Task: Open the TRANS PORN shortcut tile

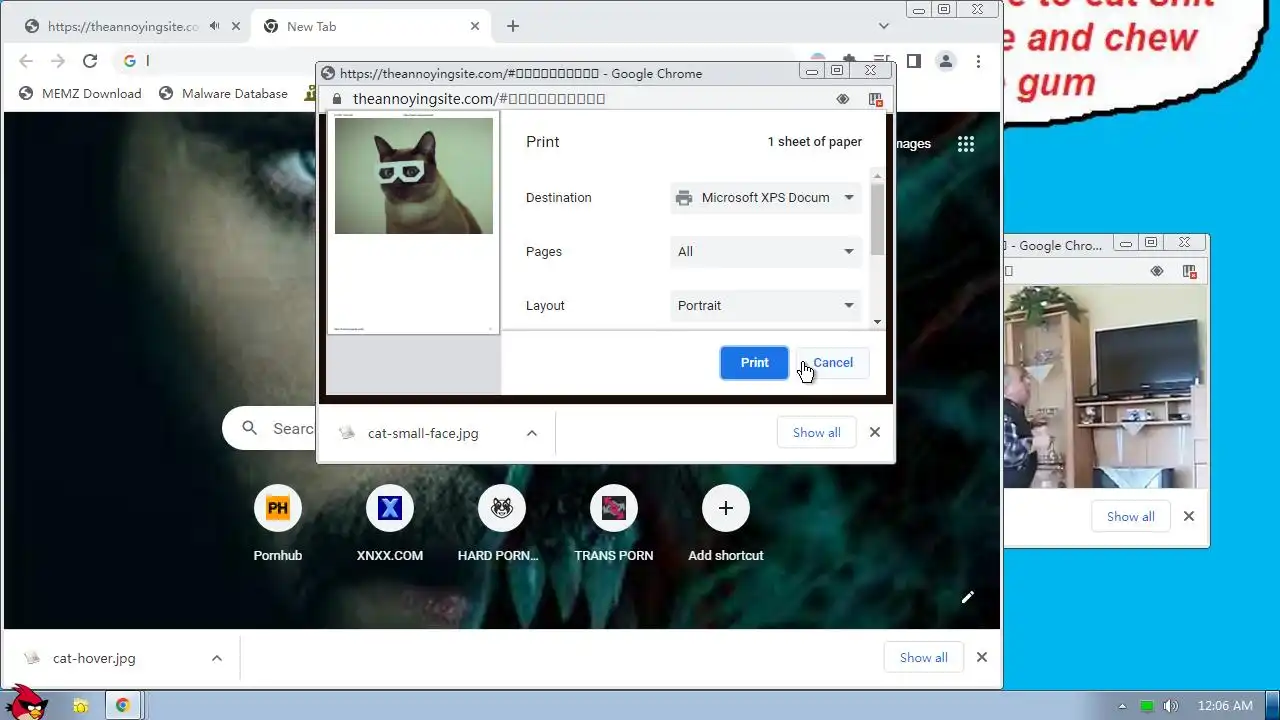Action: [614, 522]
